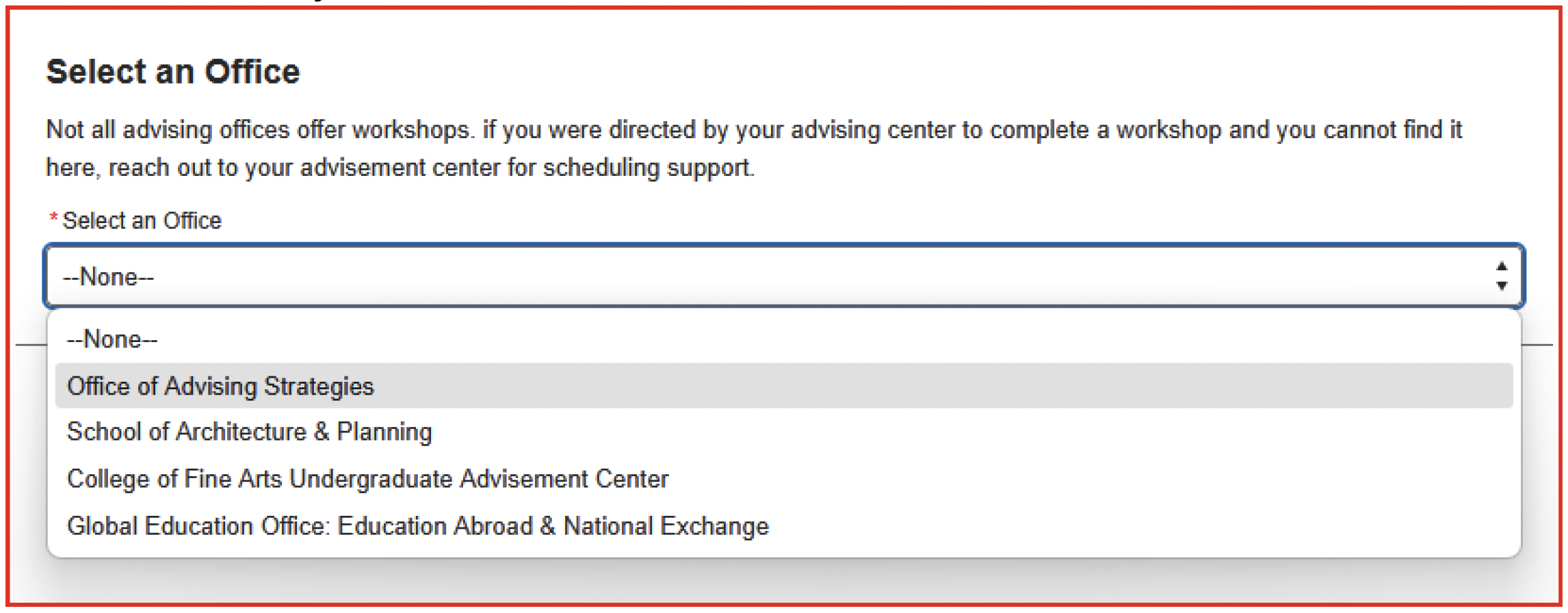The image size is (1568, 613).
Task: Click the paragraph about advising offices workshops
Action: tap(754, 148)
